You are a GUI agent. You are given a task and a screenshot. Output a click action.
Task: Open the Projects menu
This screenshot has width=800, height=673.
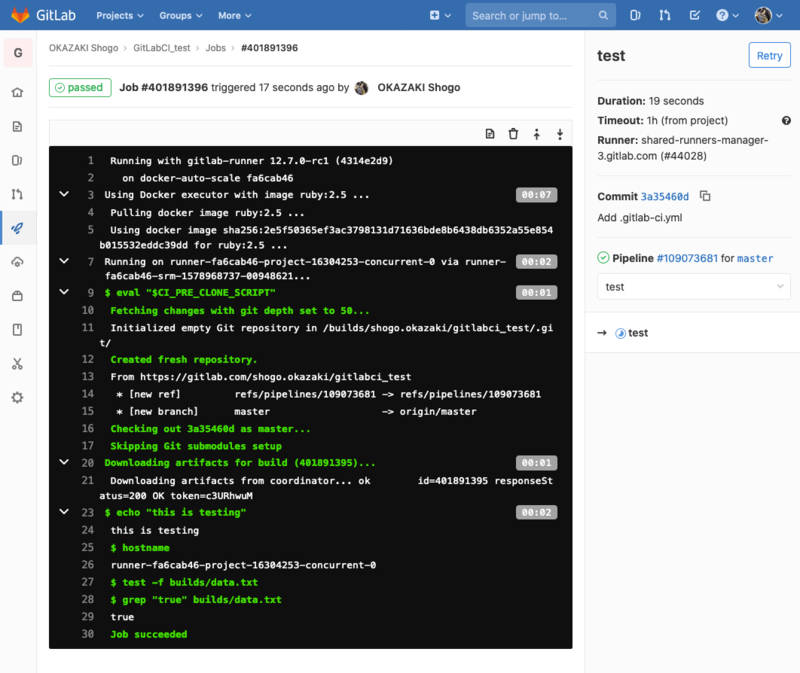pos(120,16)
